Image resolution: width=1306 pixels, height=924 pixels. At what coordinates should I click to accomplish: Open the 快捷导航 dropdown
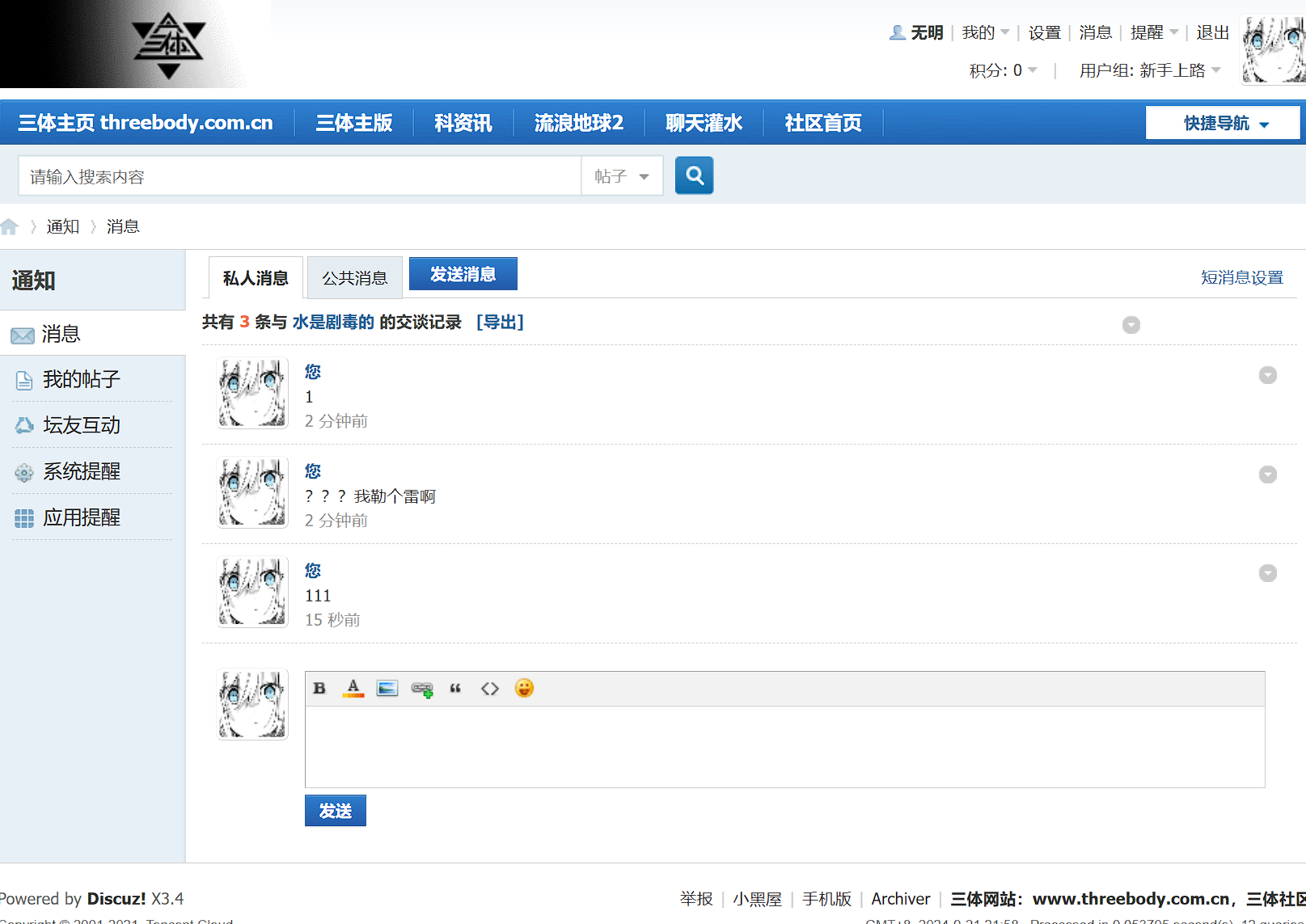1223,123
